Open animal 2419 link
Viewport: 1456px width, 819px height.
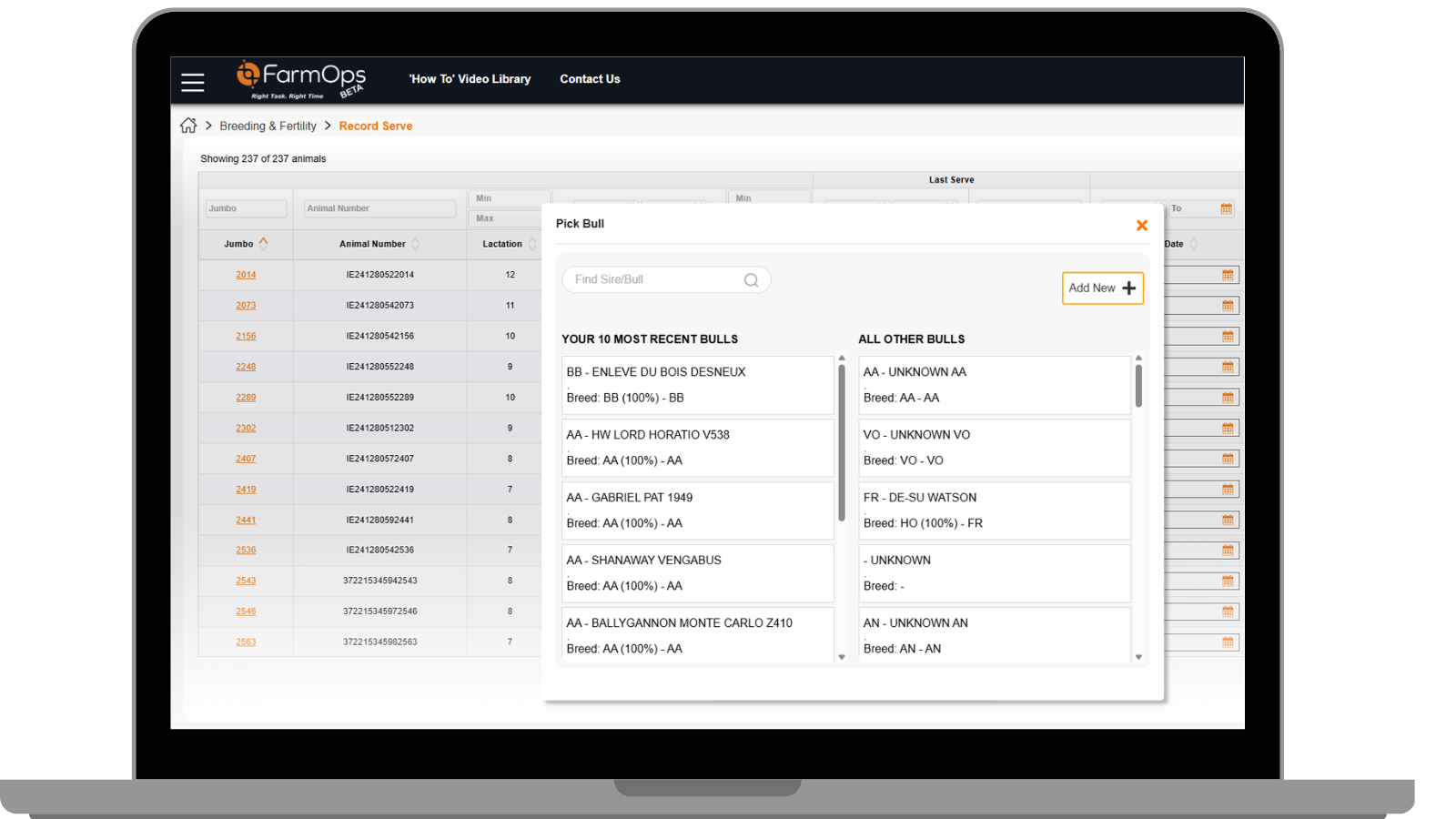(246, 490)
